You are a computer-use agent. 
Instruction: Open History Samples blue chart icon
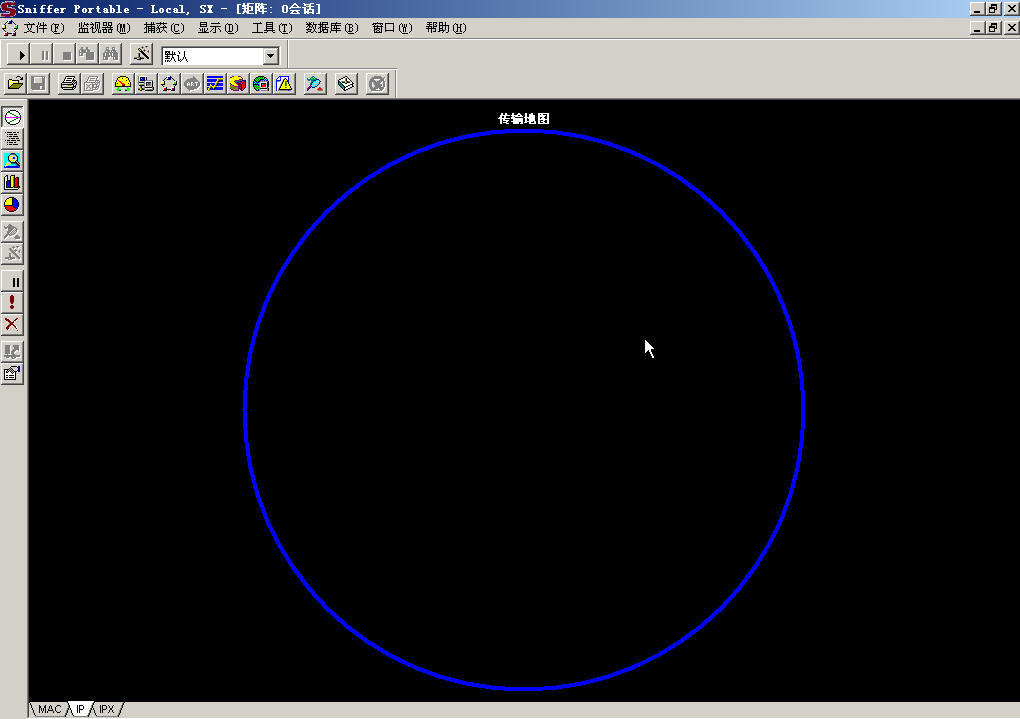point(215,84)
